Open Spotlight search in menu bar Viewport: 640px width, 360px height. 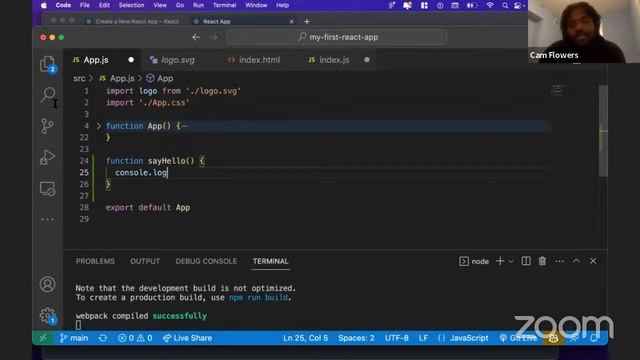(505, 5)
